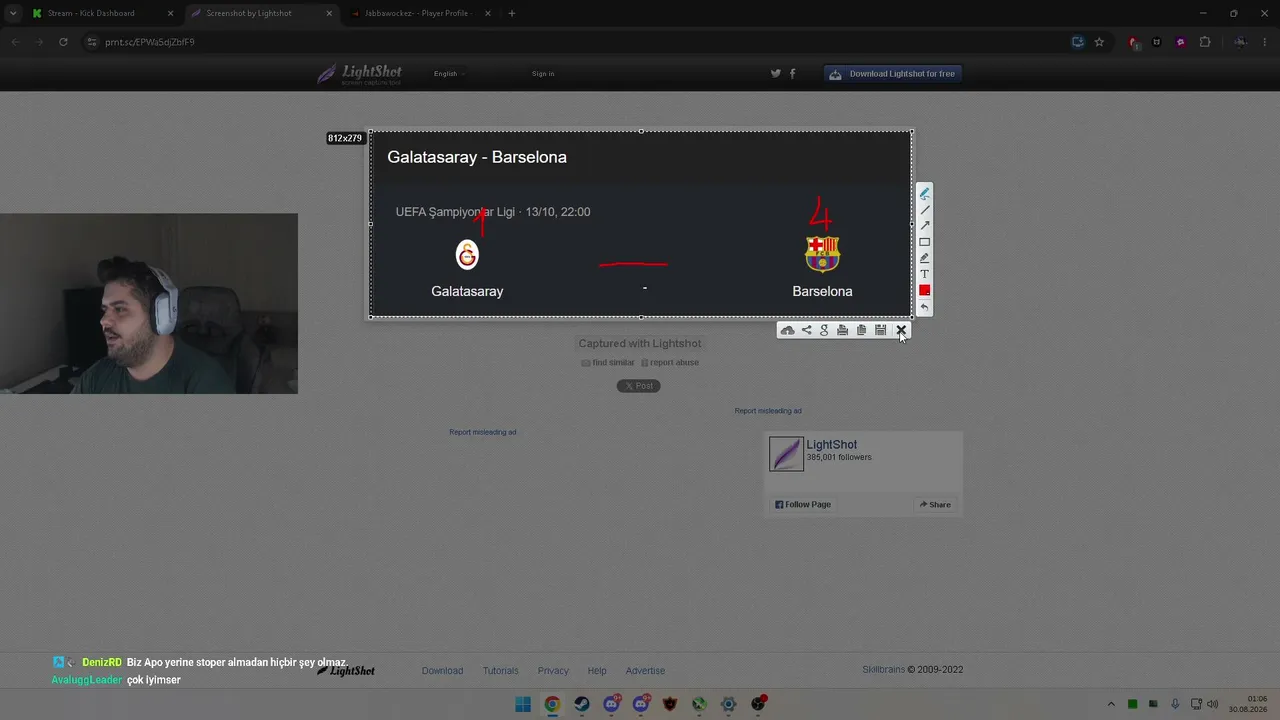Close the Jabbawockez Player Profile tab
Image resolution: width=1280 pixels, height=720 pixels.
[487, 13]
